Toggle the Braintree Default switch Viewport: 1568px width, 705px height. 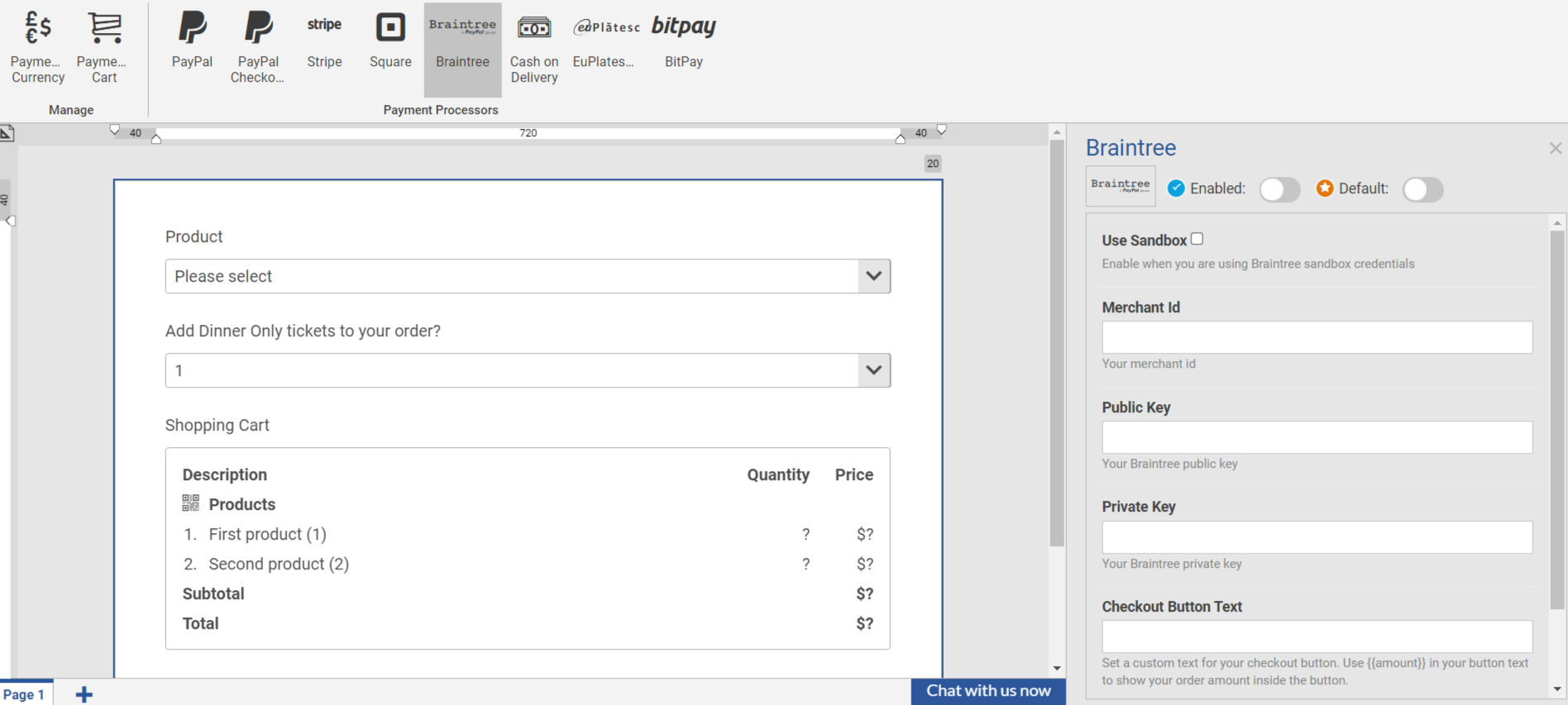point(1422,189)
